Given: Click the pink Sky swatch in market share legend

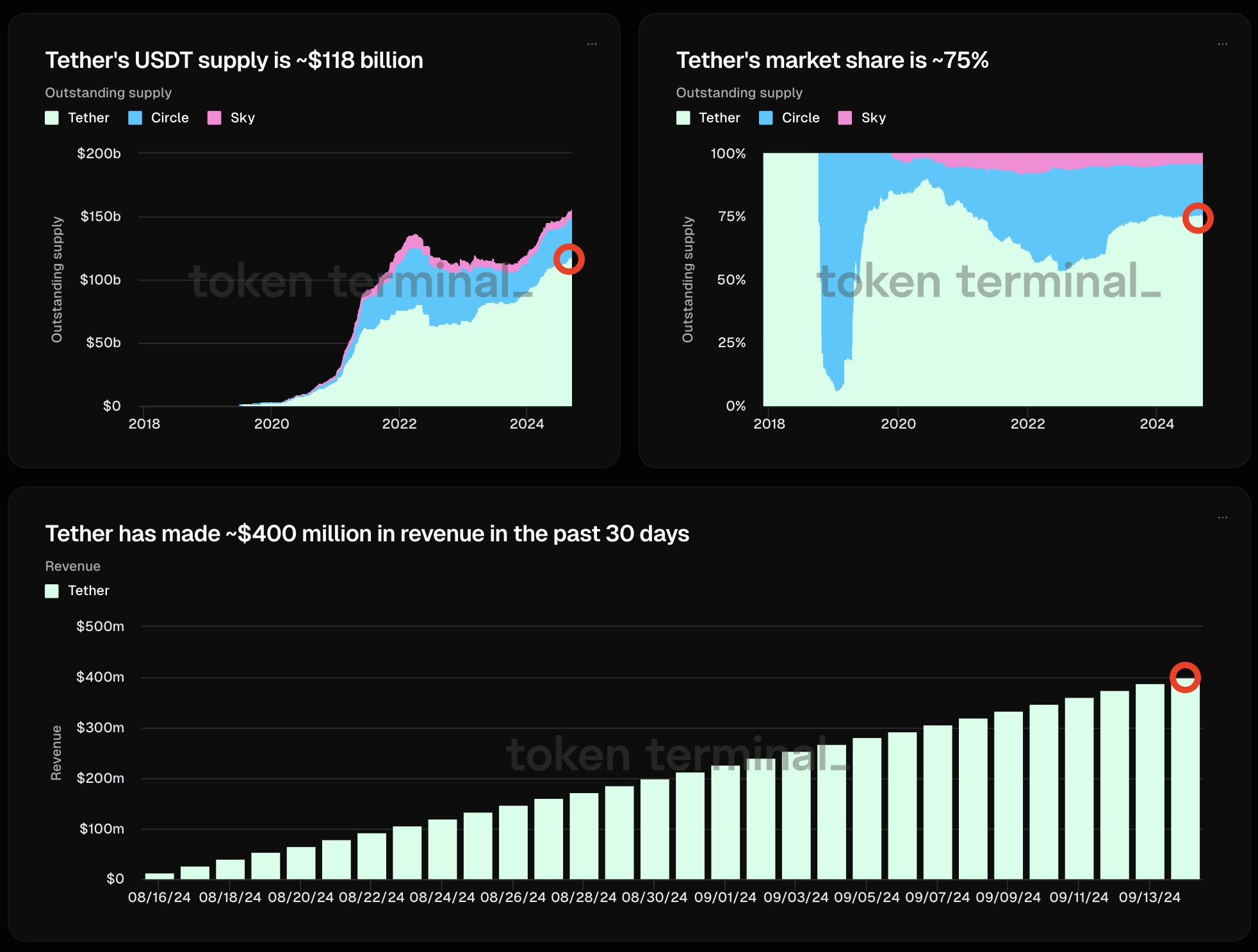Looking at the screenshot, I should pos(845,118).
